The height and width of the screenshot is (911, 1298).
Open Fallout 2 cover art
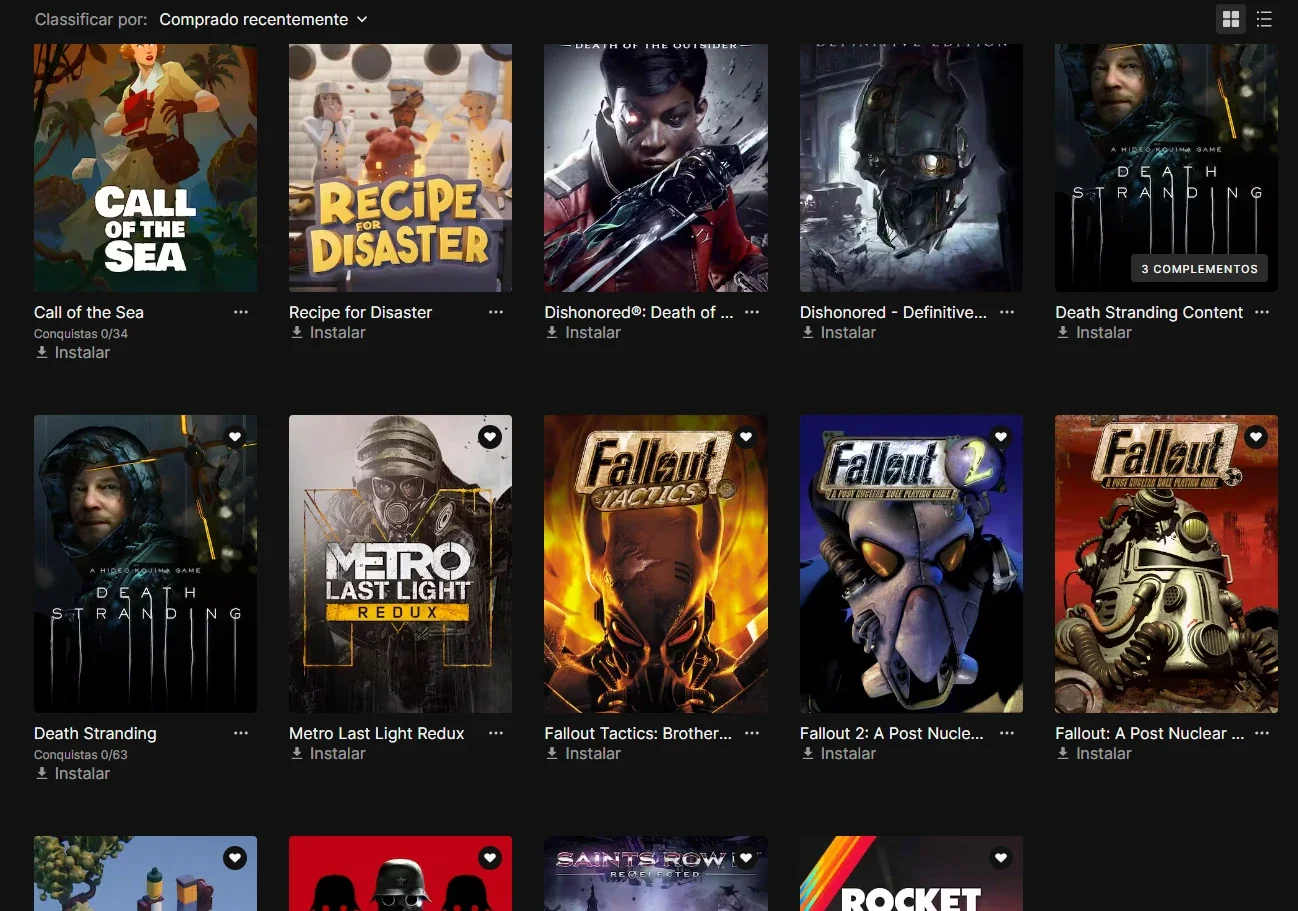coord(911,564)
